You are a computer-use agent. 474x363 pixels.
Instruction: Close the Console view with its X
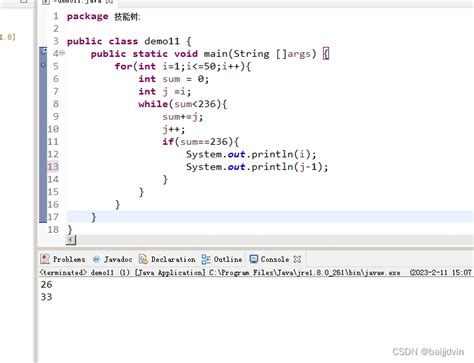pyautogui.click(x=297, y=259)
